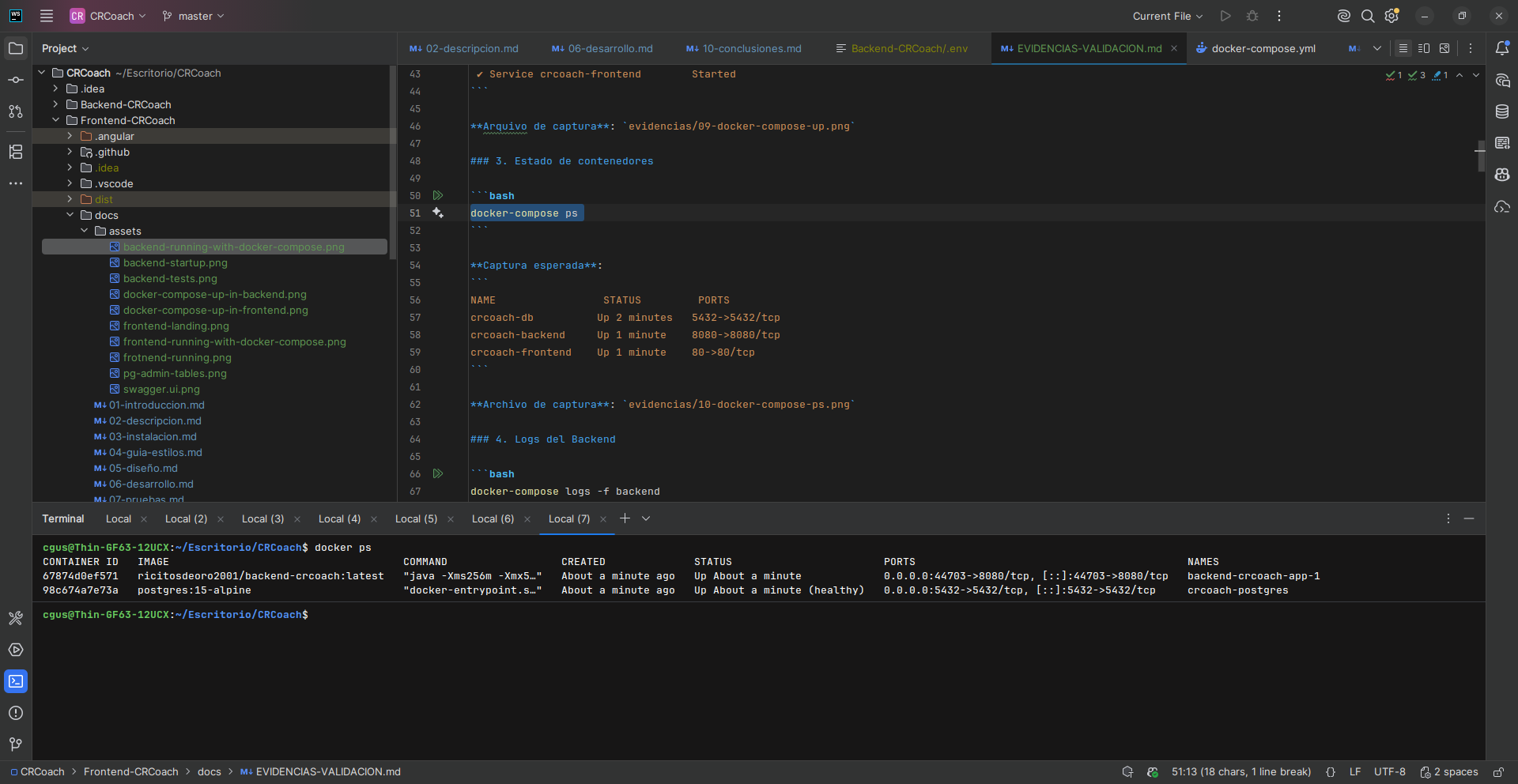Close the Local (7) terminal tab
The width and height of the screenshot is (1518, 784).
pos(603,519)
